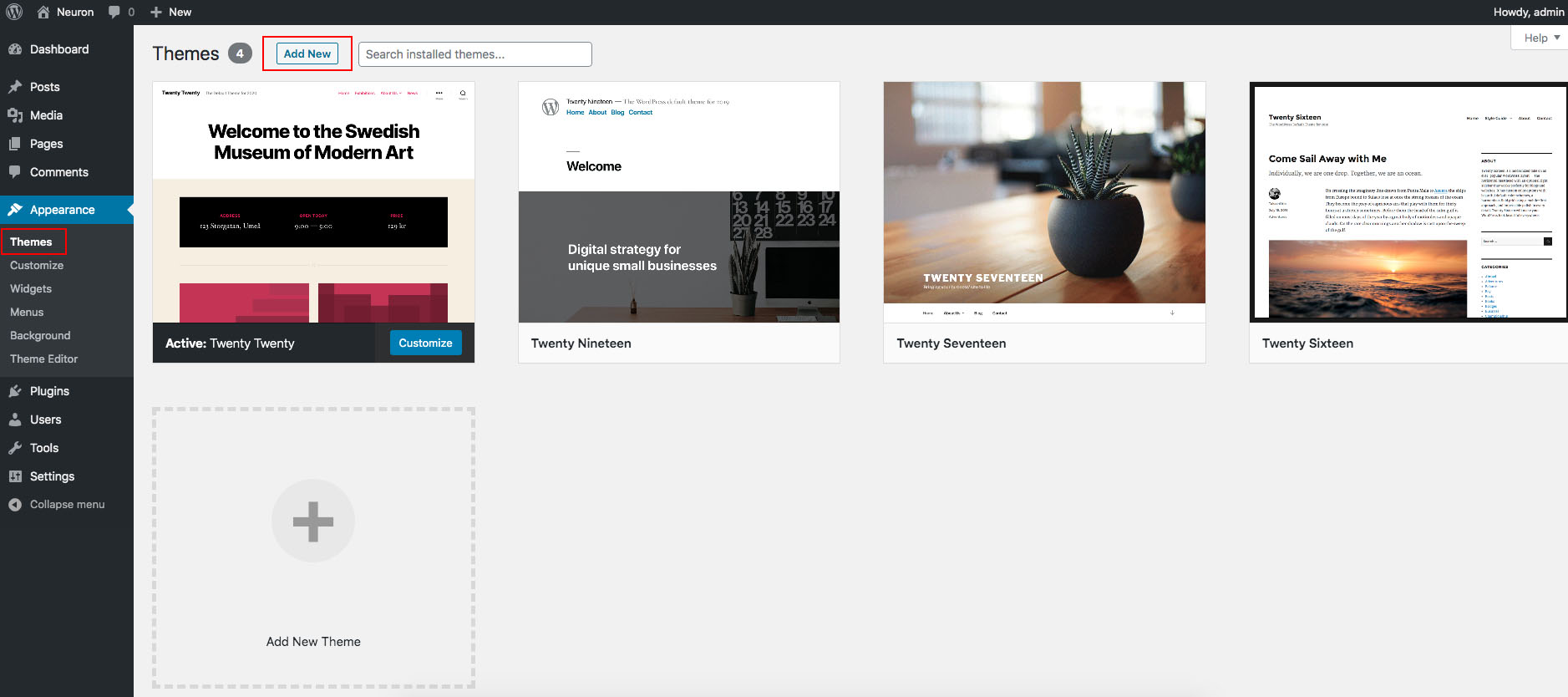The width and height of the screenshot is (1568, 697).
Task: Click the Themes page heading
Action: (185, 53)
